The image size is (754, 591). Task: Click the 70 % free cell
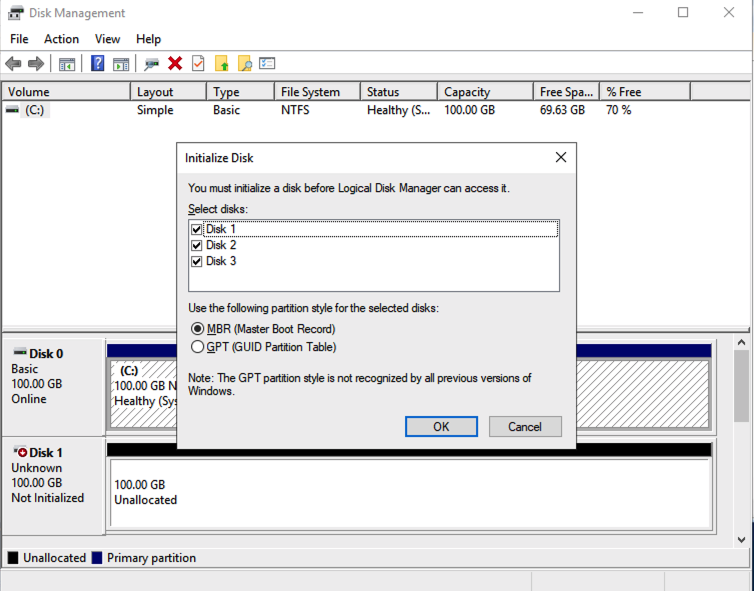click(618, 110)
